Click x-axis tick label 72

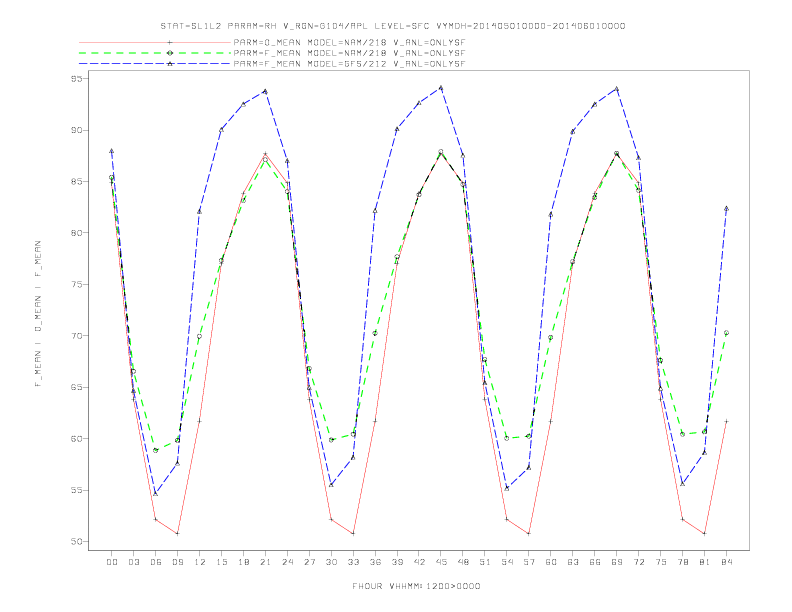pos(639,562)
